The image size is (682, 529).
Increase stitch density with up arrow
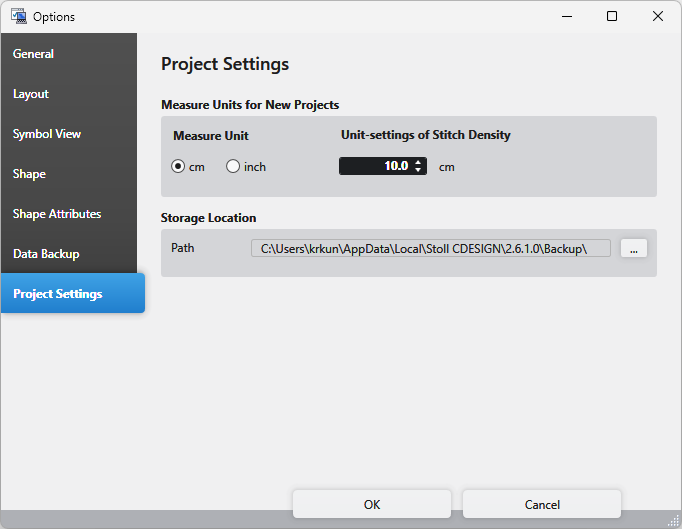point(418,162)
